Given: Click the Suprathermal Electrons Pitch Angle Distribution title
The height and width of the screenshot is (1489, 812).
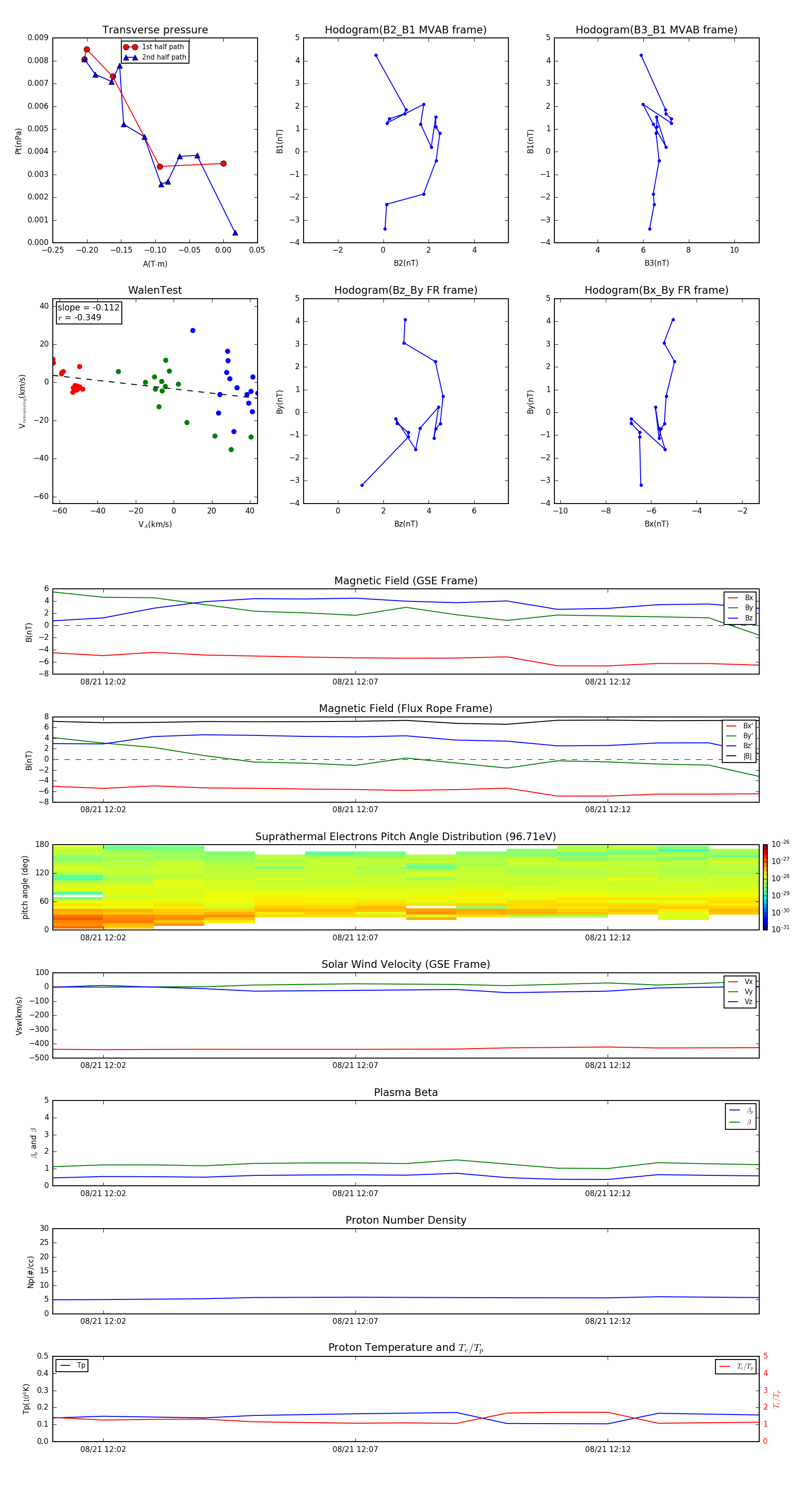Looking at the screenshot, I should (x=406, y=837).
